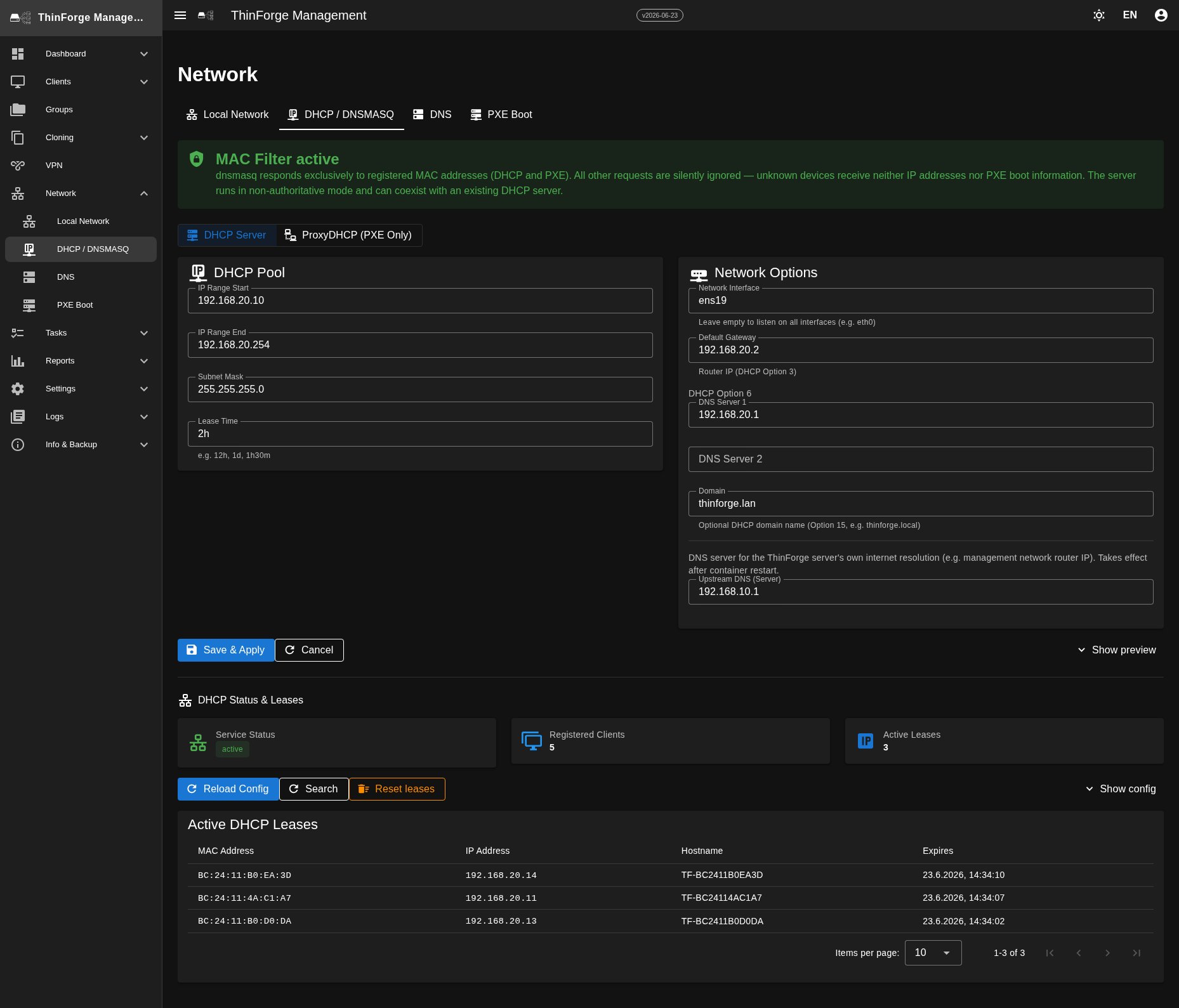Open the DNS tab
Viewport: 1179px width, 1008px height.
pyautogui.click(x=432, y=115)
